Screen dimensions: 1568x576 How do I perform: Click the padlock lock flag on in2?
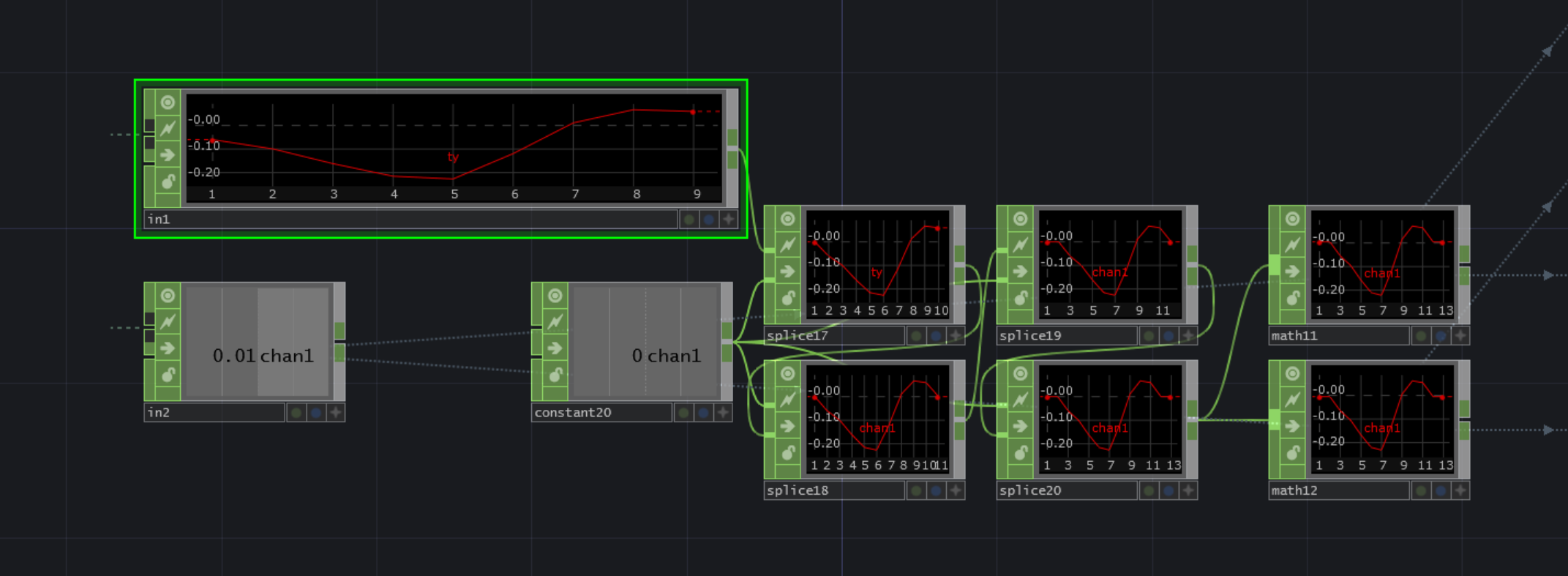click(x=168, y=375)
